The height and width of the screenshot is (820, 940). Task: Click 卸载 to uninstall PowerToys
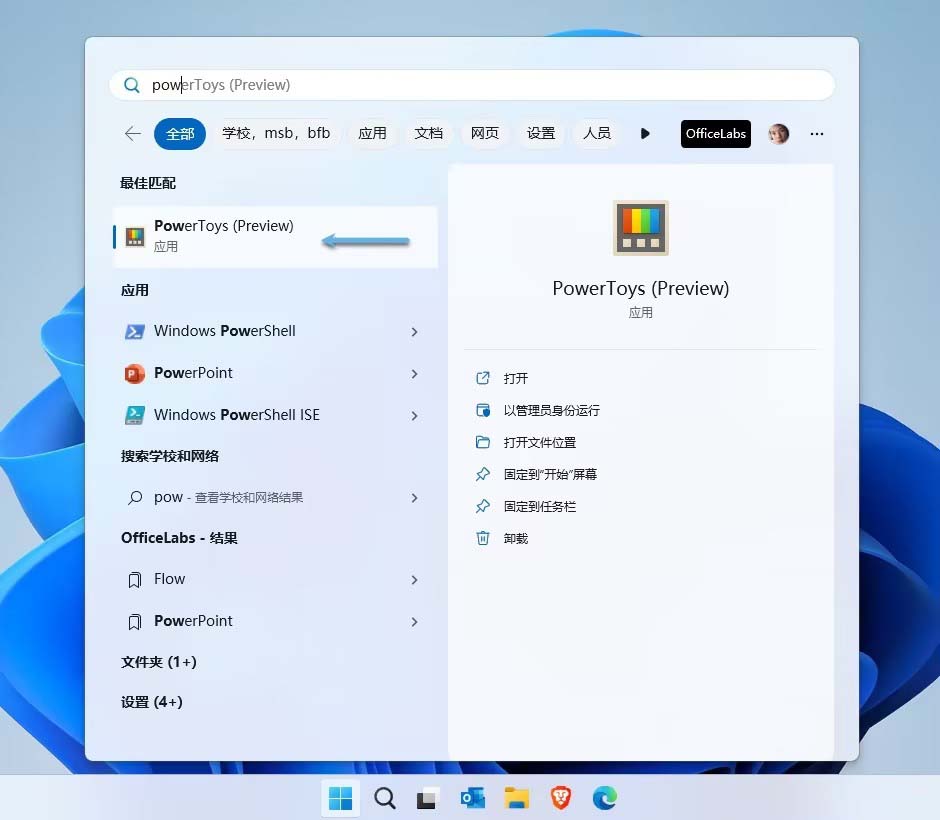[516, 538]
